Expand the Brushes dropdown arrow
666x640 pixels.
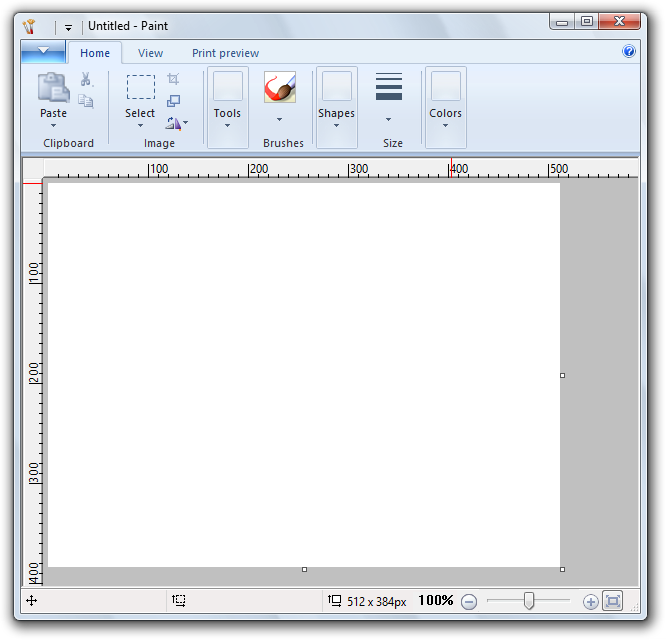[279, 119]
